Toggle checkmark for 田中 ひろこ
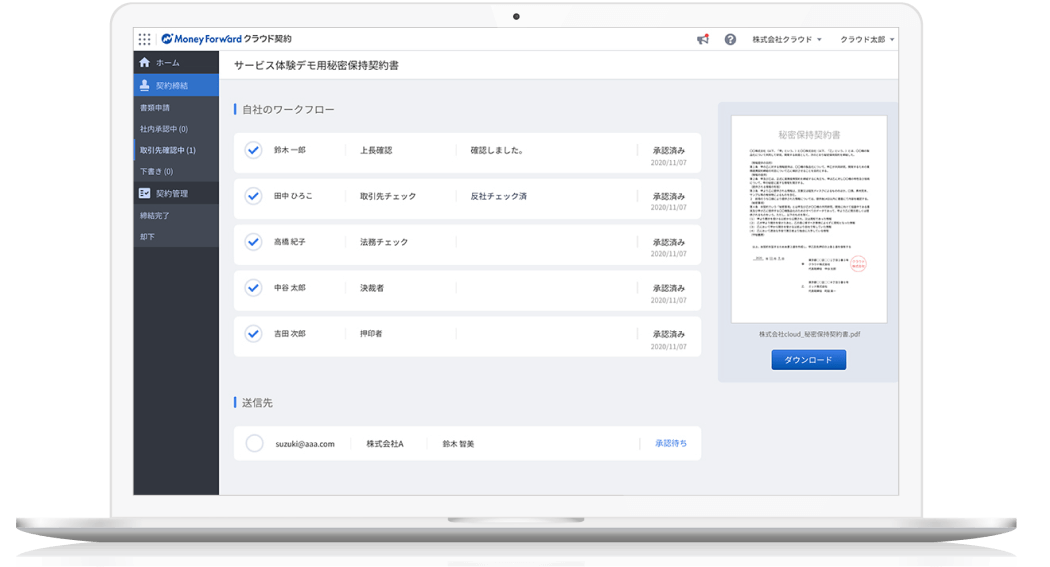This screenshot has height=567, width=1050. click(253, 196)
